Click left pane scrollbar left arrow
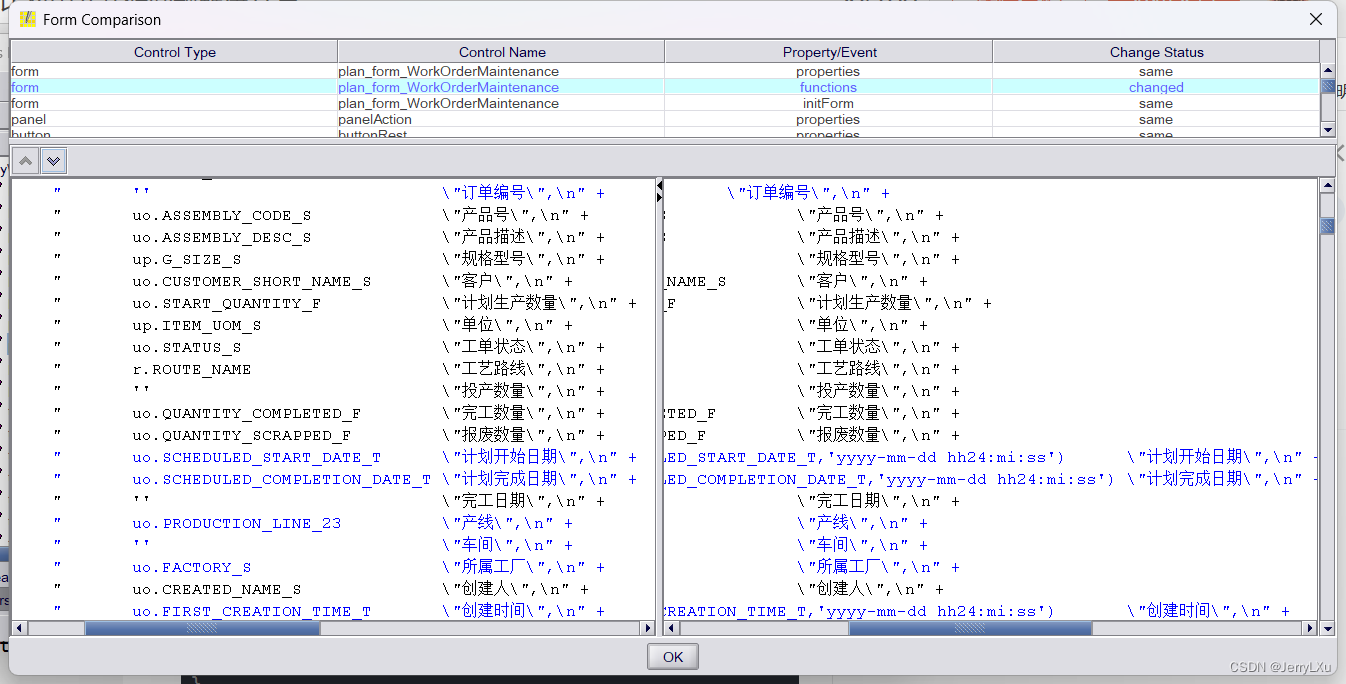Viewport: 1346px width, 684px height. pyautogui.click(x=19, y=628)
